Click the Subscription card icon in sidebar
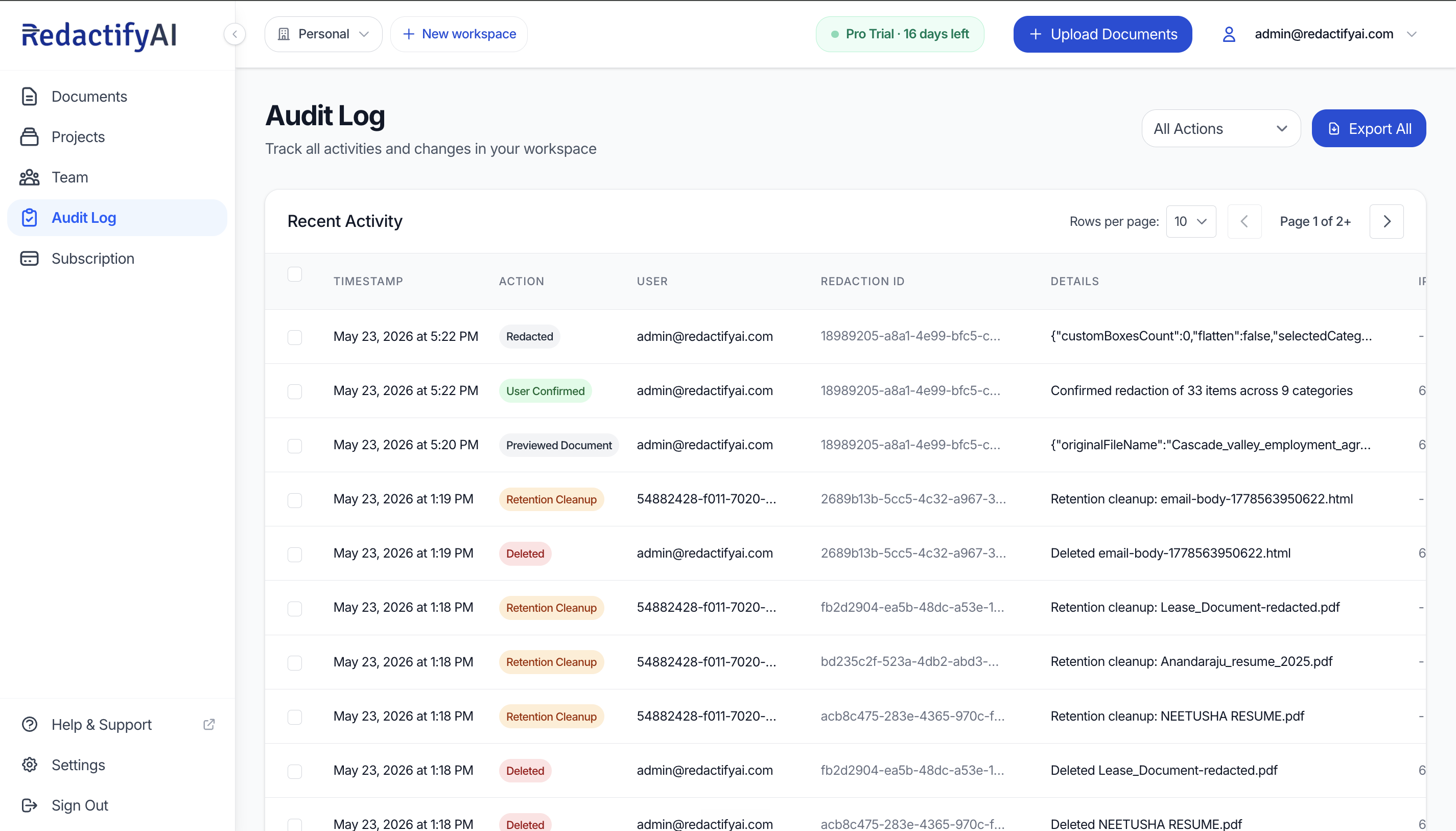1456x831 pixels. click(x=29, y=259)
